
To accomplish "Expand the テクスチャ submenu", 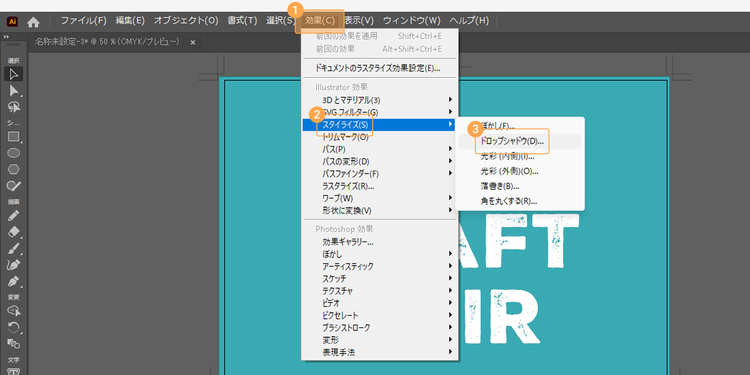I will pos(380,291).
